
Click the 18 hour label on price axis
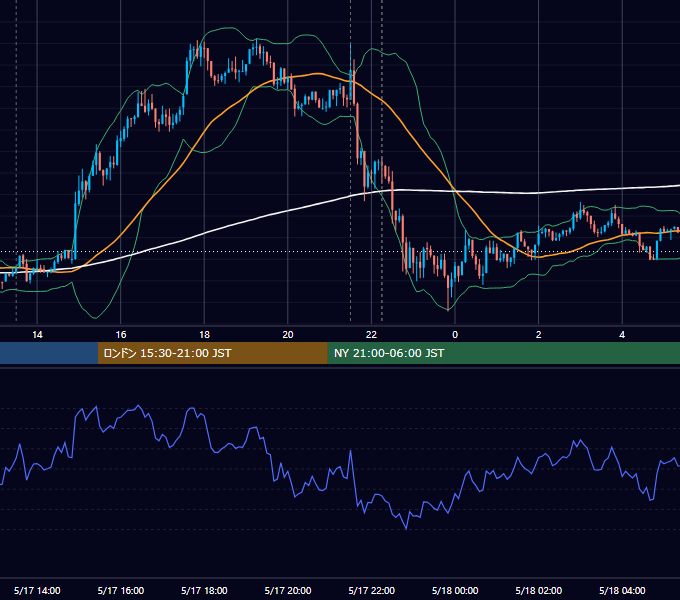(x=204, y=335)
